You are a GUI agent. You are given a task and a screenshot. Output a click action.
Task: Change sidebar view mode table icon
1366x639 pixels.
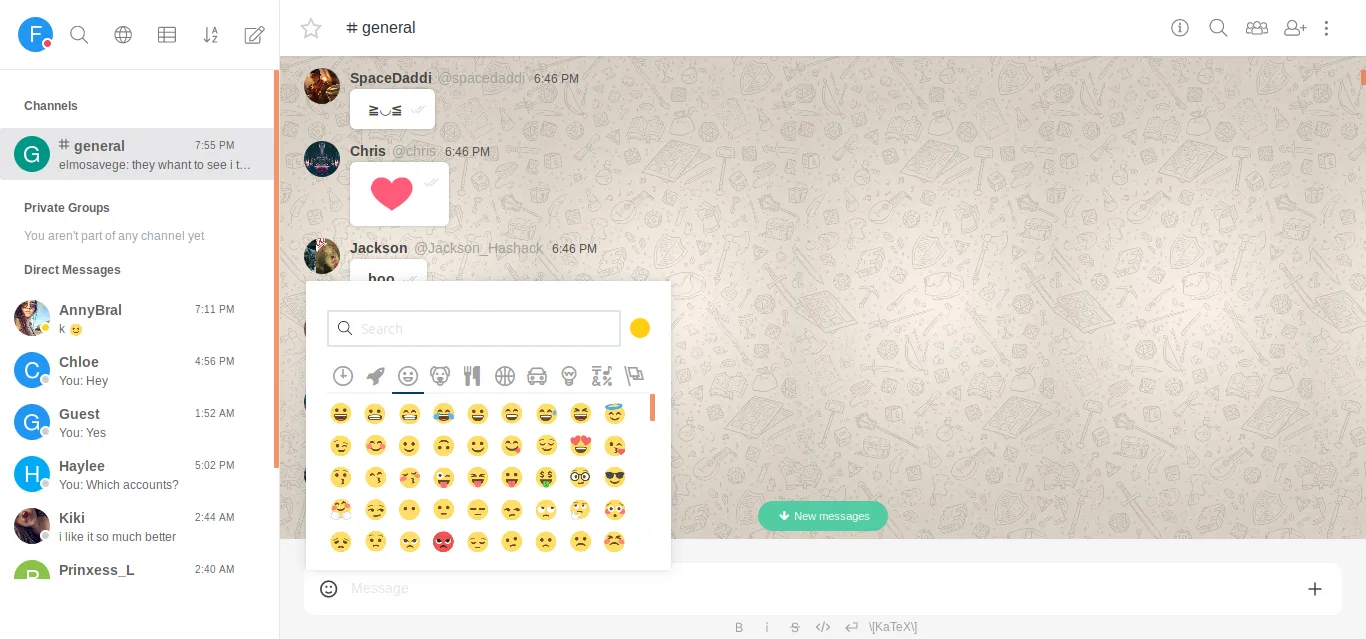167,35
